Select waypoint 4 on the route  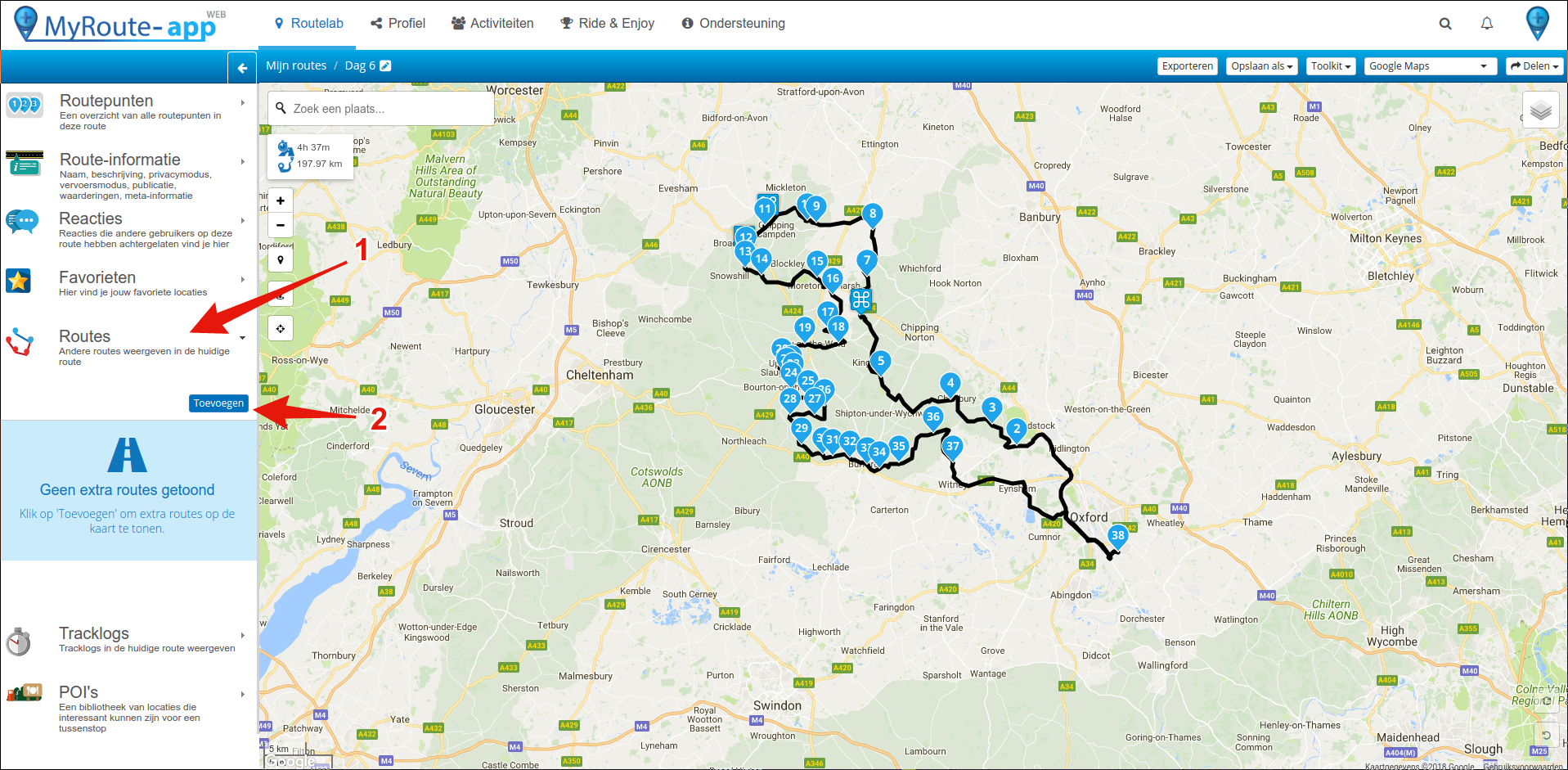pyautogui.click(x=950, y=384)
